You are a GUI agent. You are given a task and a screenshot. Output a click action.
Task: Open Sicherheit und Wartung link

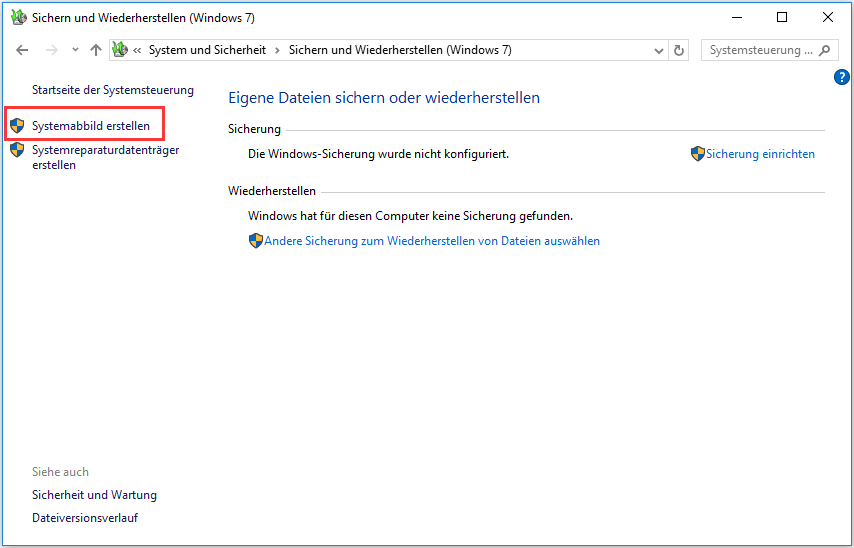tap(94, 495)
